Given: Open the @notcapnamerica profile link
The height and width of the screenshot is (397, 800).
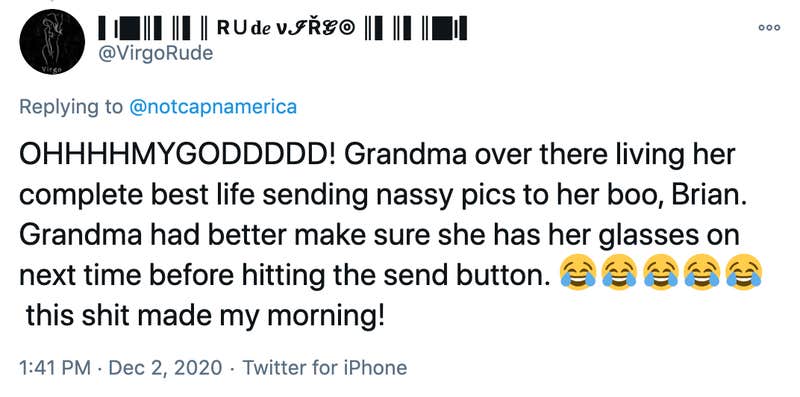Looking at the screenshot, I should 213,107.
